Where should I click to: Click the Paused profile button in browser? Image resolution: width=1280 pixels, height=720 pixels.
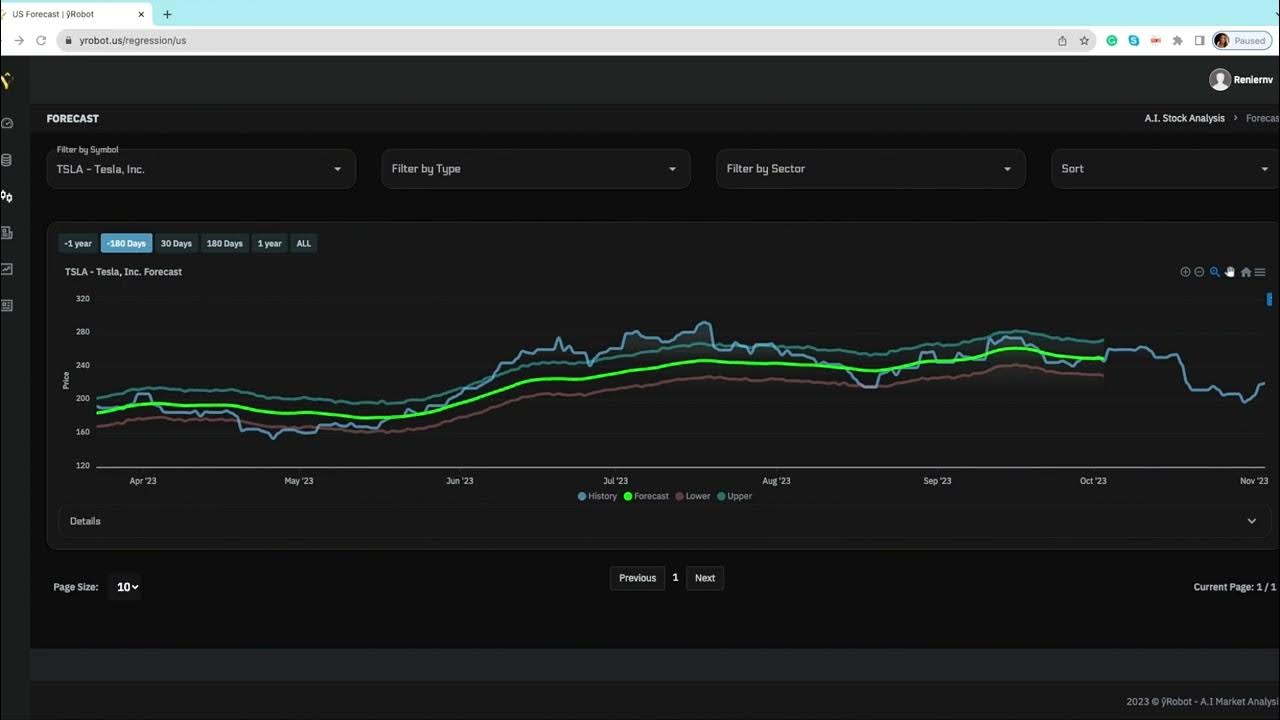pyautogui.click(x=1242, y=41)
